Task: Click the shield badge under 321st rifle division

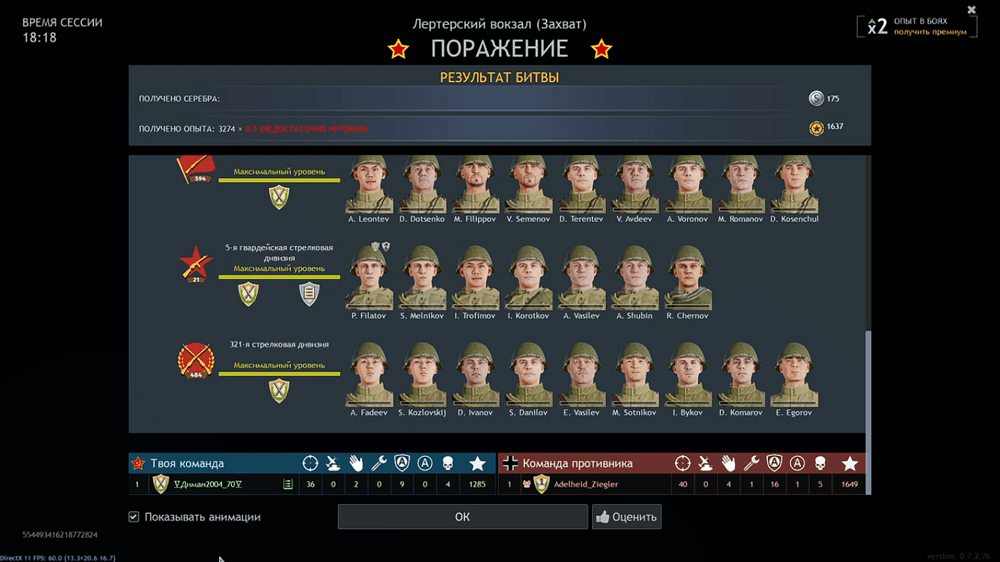Action: [279, 391]
